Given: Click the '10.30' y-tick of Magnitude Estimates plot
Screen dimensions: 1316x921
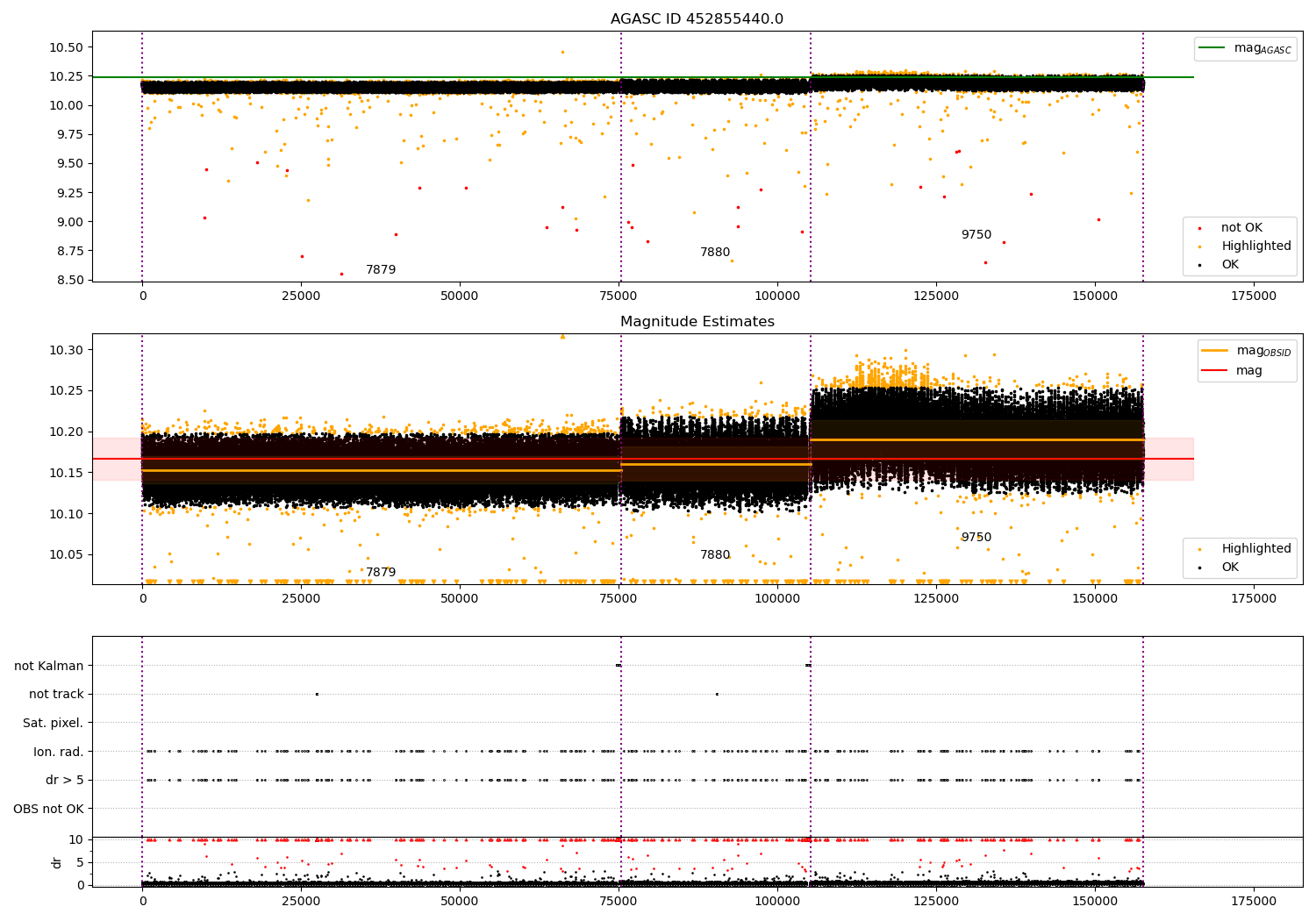Looking at the screenshot, I should [x=66, y=350].
